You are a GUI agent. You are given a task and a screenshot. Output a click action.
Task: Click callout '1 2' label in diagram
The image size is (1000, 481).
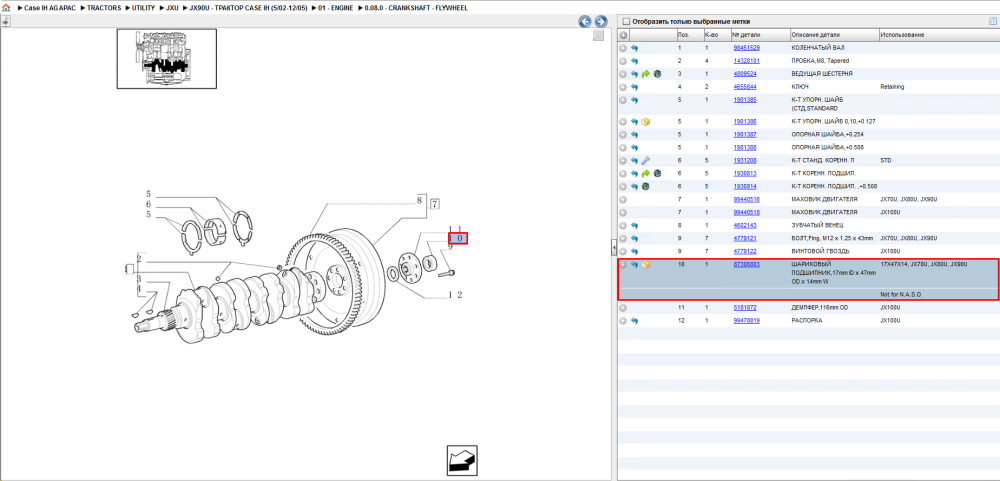pyautogui.click(x=455, y=294)
